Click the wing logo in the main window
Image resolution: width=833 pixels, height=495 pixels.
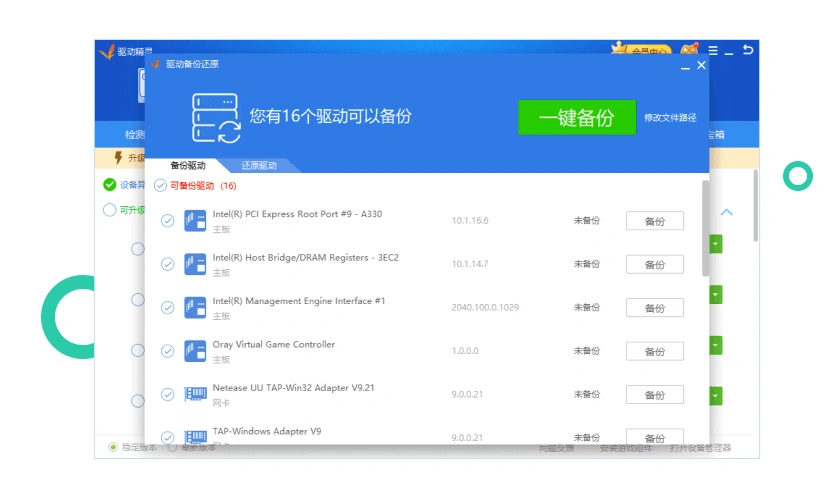[x=107, y=52]
